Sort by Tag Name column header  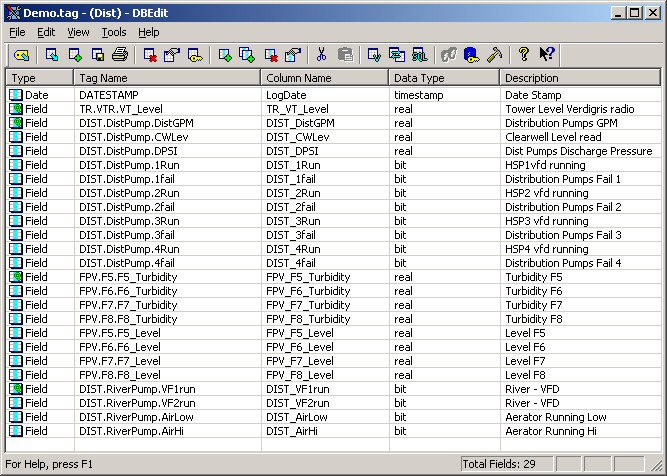point(167,78)
